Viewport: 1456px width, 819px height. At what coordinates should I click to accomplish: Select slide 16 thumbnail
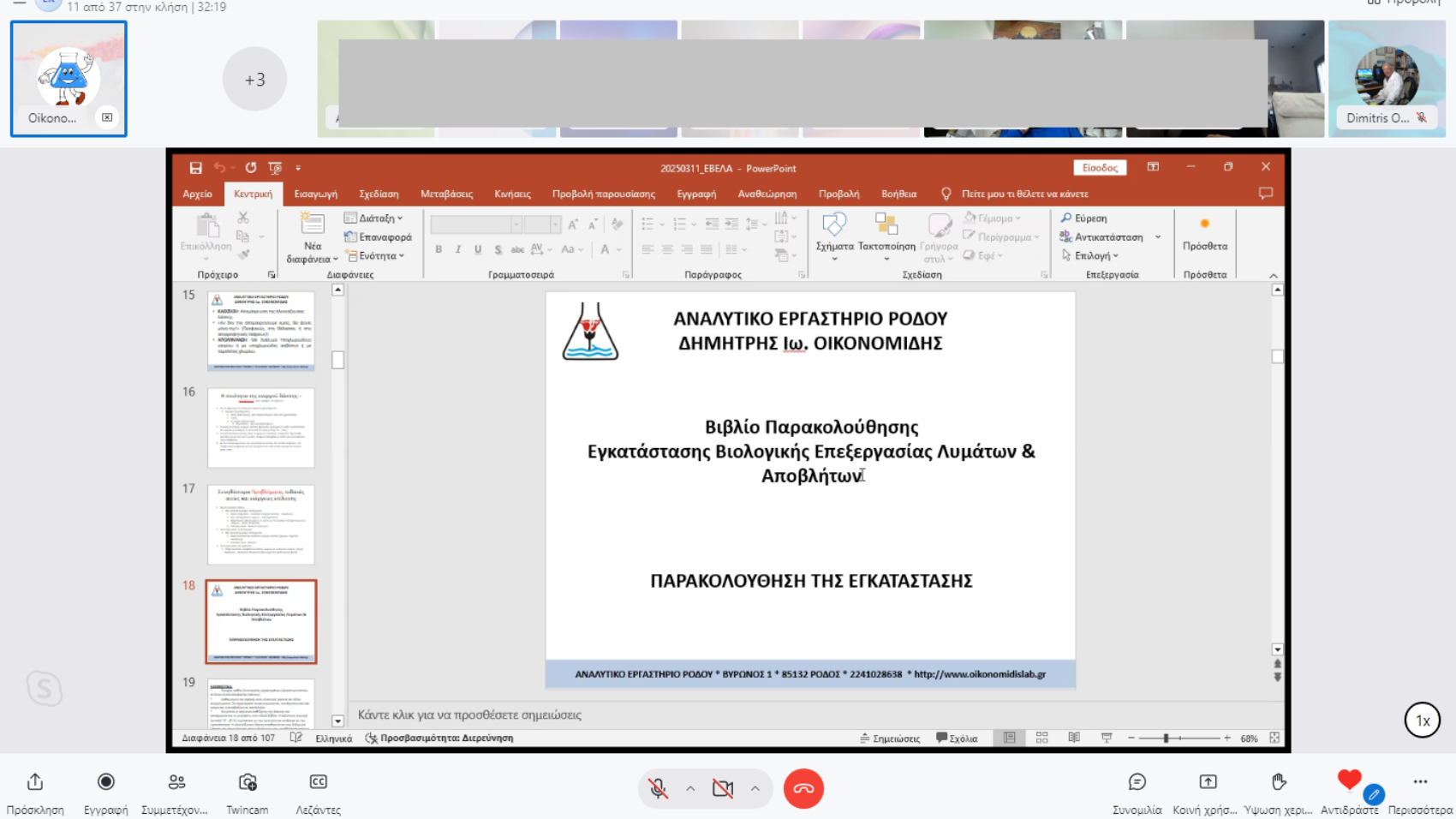(x=261, y=427)
